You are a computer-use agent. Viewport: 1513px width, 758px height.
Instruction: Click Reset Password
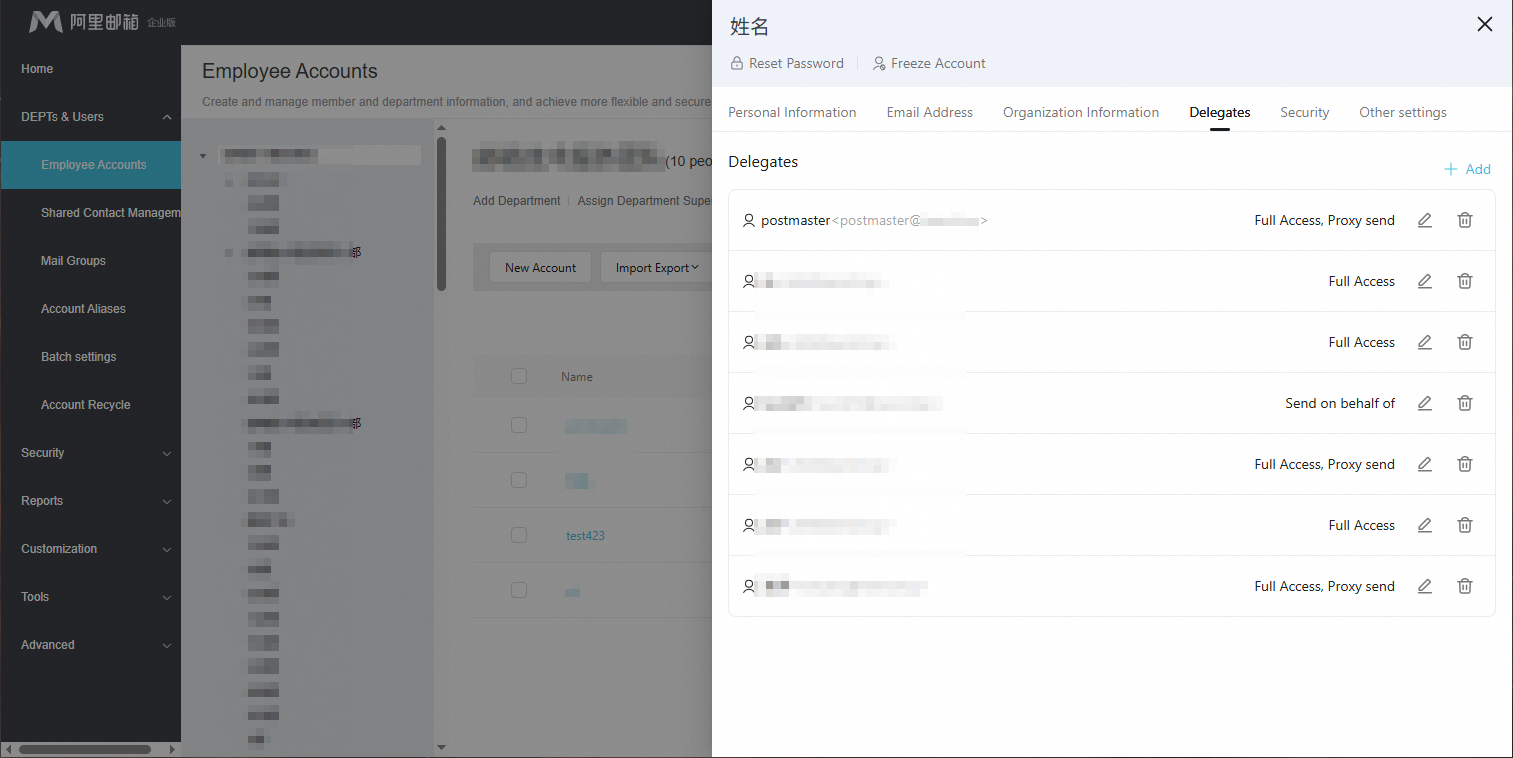click(x=787, y=63)
